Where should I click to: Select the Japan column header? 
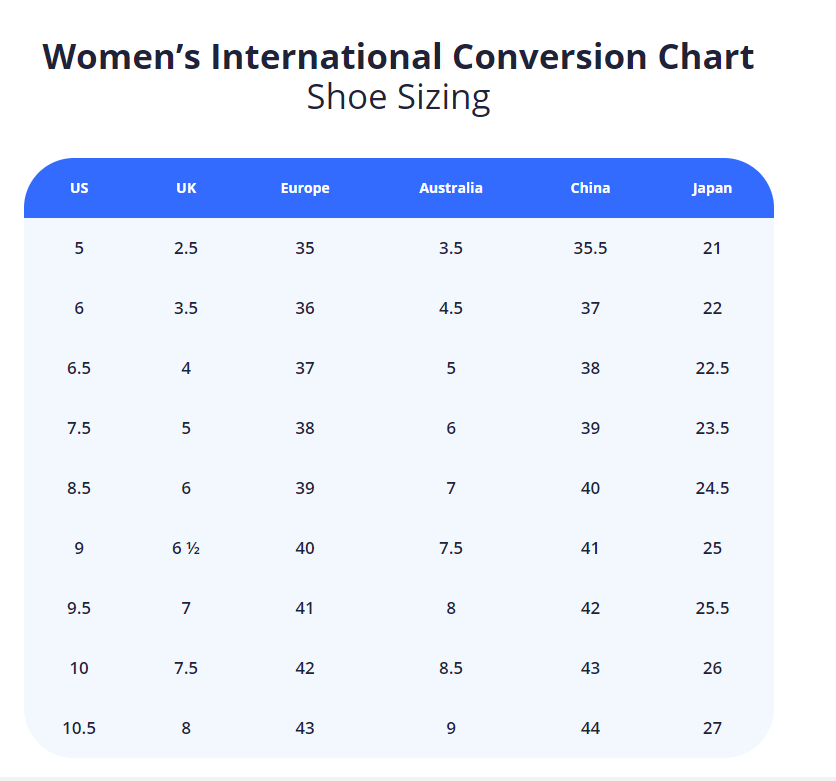(x=712, y=188)
